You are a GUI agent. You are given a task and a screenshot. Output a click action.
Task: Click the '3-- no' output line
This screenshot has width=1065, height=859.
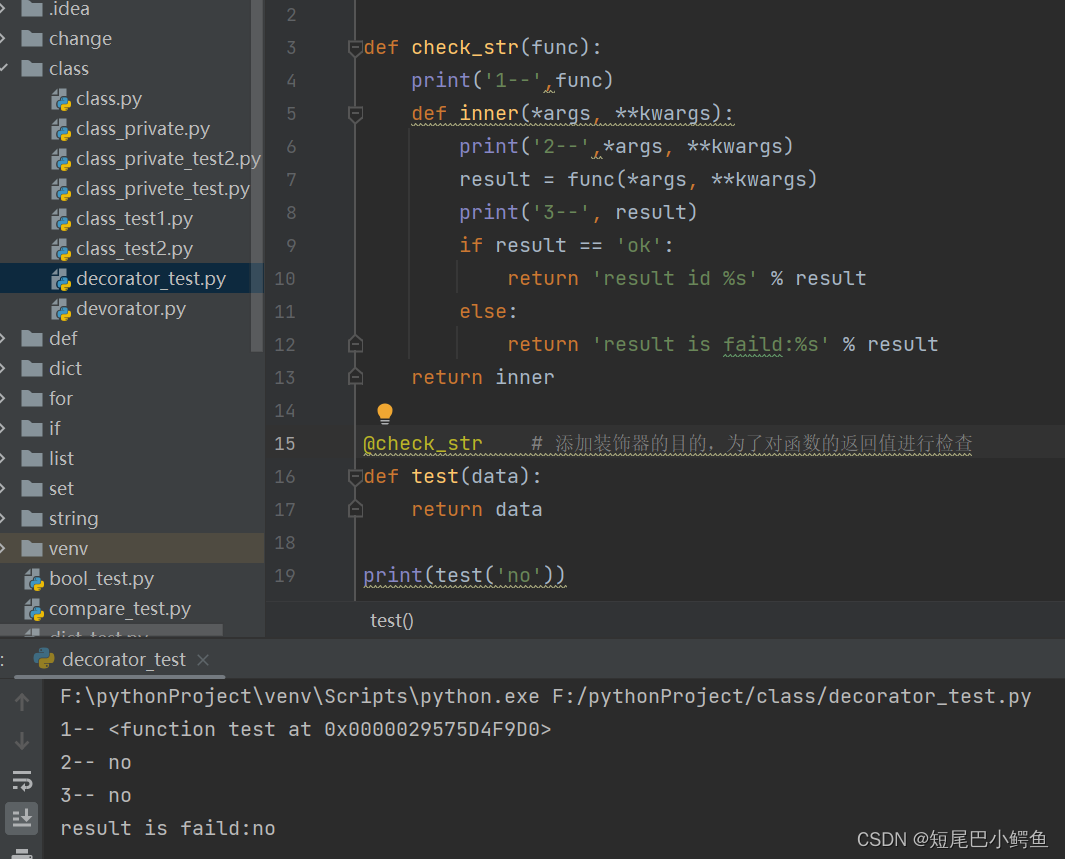coord(96,795)
